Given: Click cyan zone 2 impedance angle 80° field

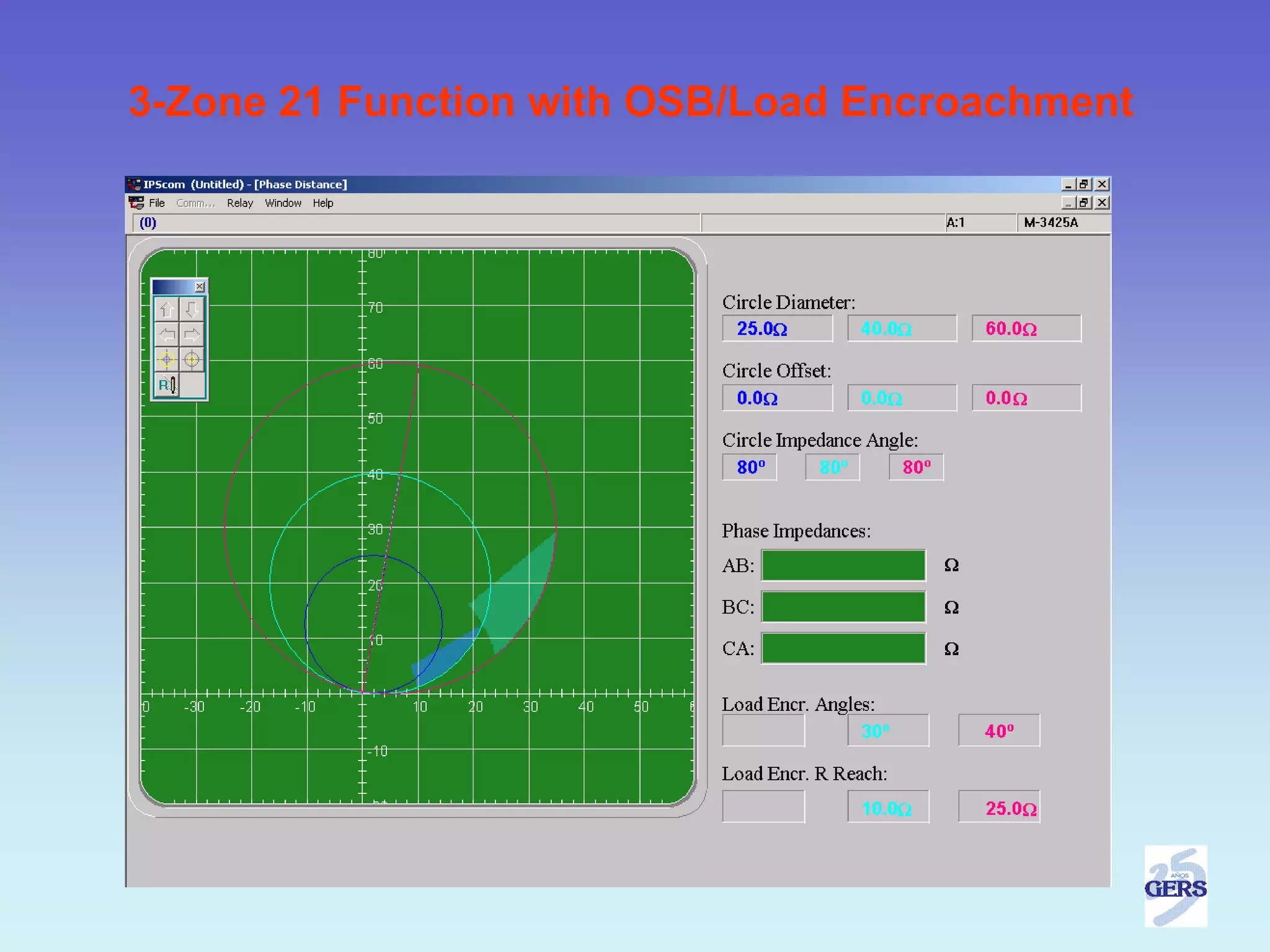Looking at the screenshot, I should 833,467.
